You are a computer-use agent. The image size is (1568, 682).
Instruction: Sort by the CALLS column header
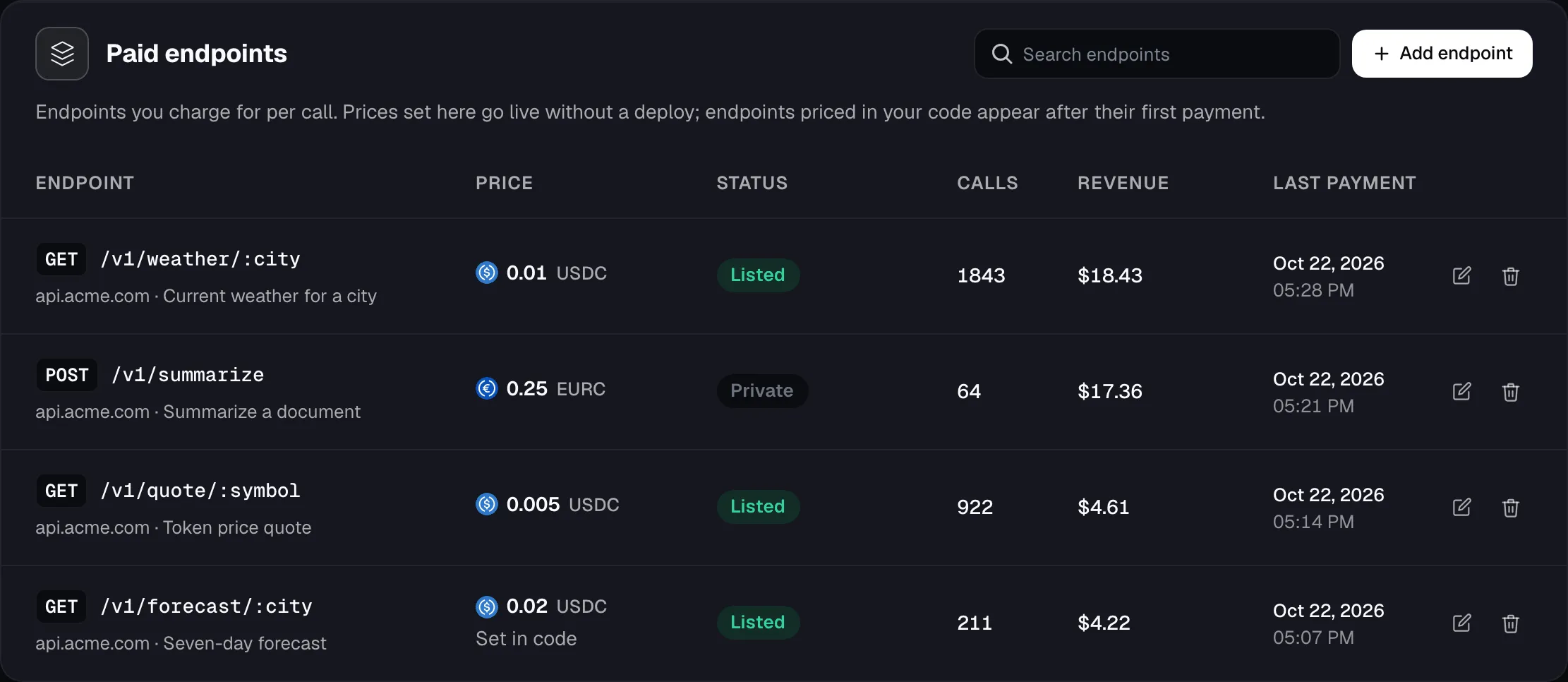click(987, 183)
